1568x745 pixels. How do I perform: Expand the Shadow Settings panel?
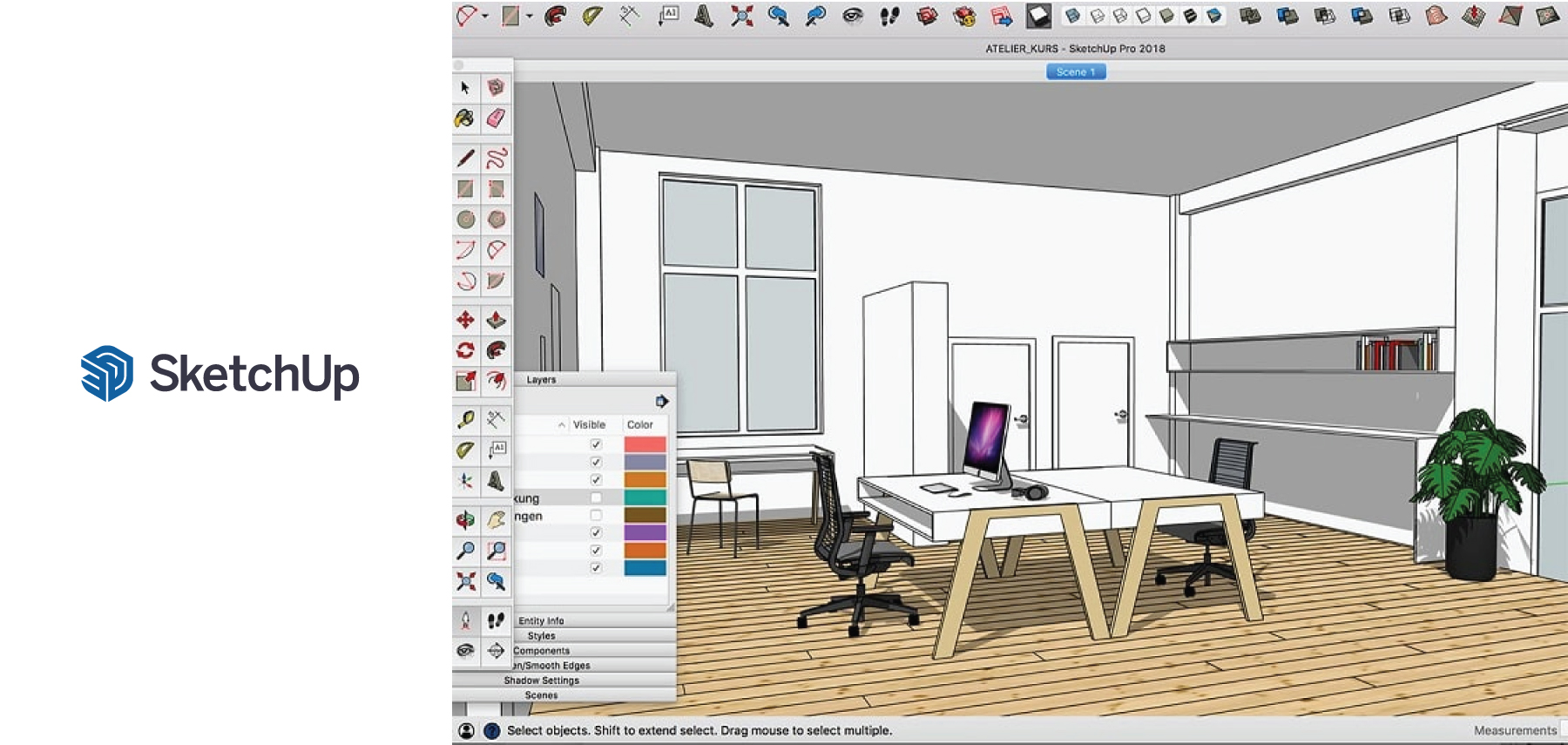[x=564, y=680]
